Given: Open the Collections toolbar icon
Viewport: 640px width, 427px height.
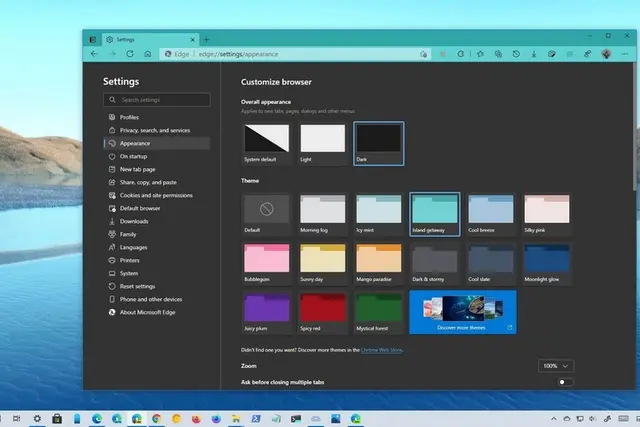Looking at the screenshot, I should click(498, 54).
